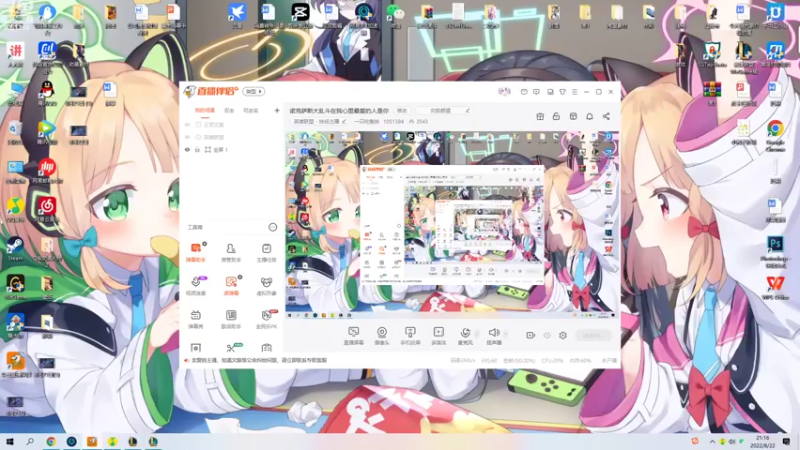The width and height of the screenshot is (800, 450).
Task: Open the 虚拟形象 bear-face tool
Action: tap(266, 286)
